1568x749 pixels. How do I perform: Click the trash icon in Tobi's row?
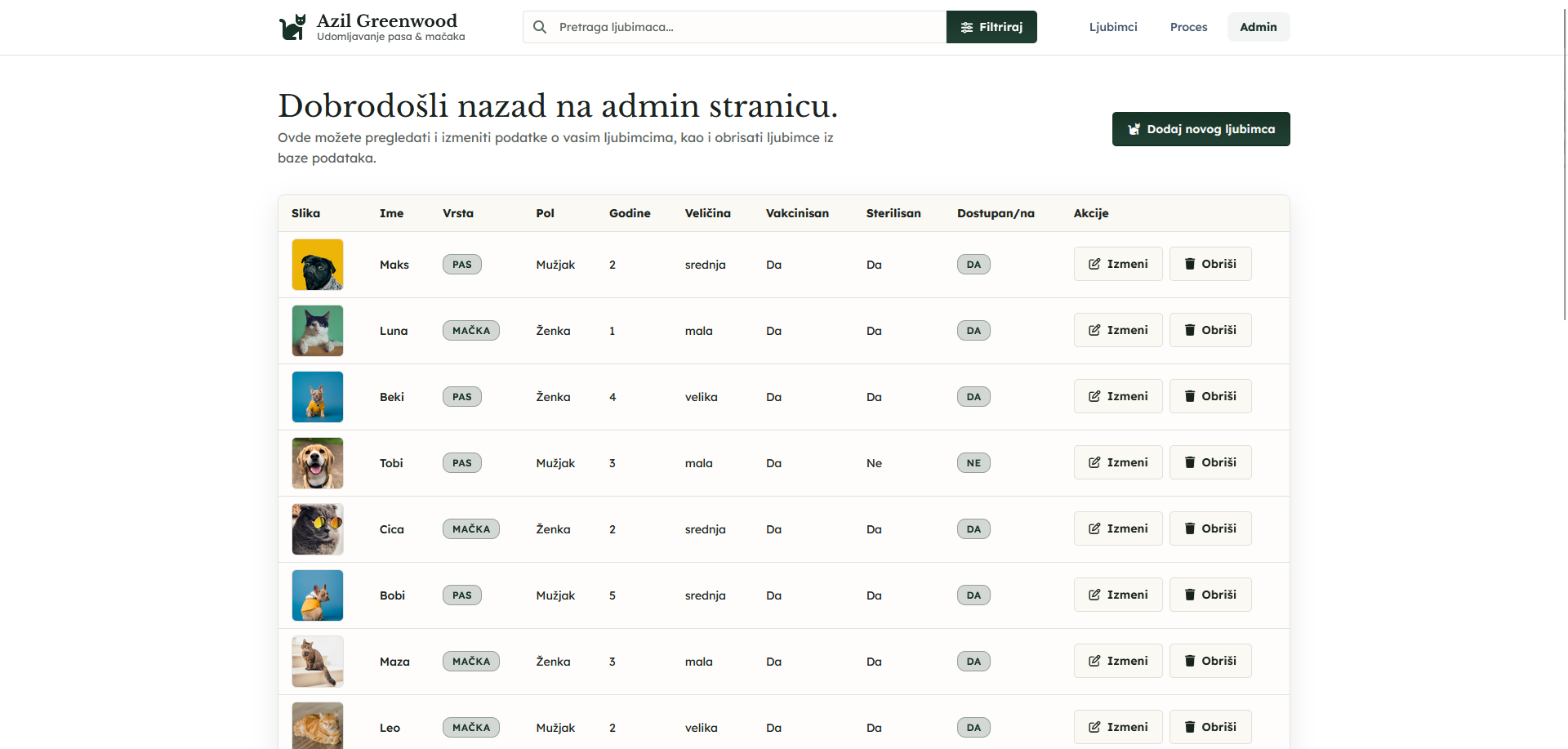(x=1190, y=462)
